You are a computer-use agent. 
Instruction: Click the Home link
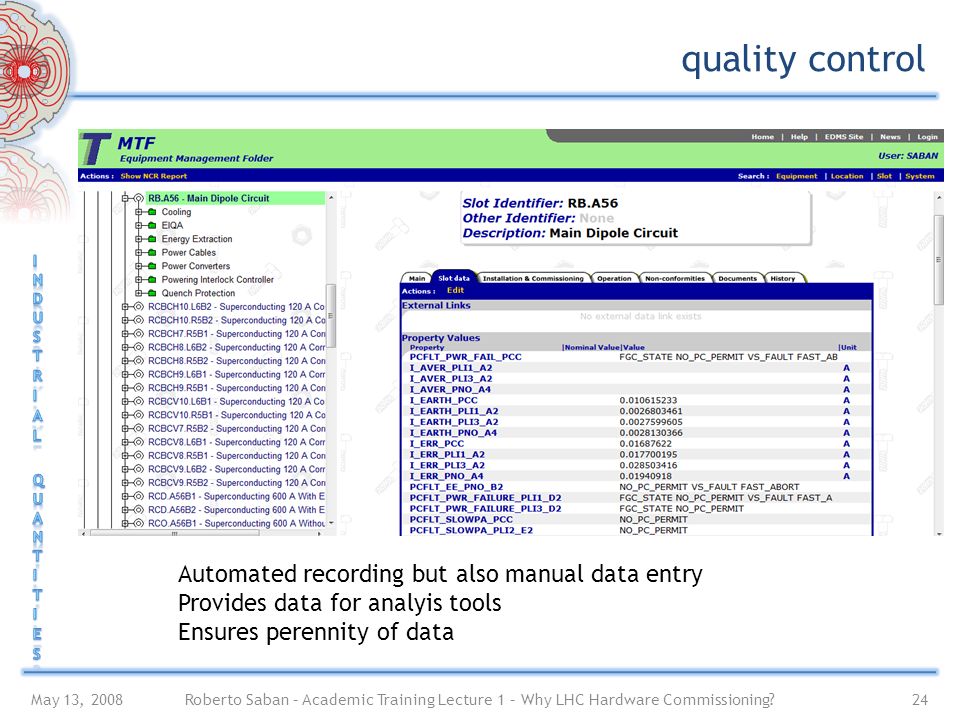pos(762,137)
